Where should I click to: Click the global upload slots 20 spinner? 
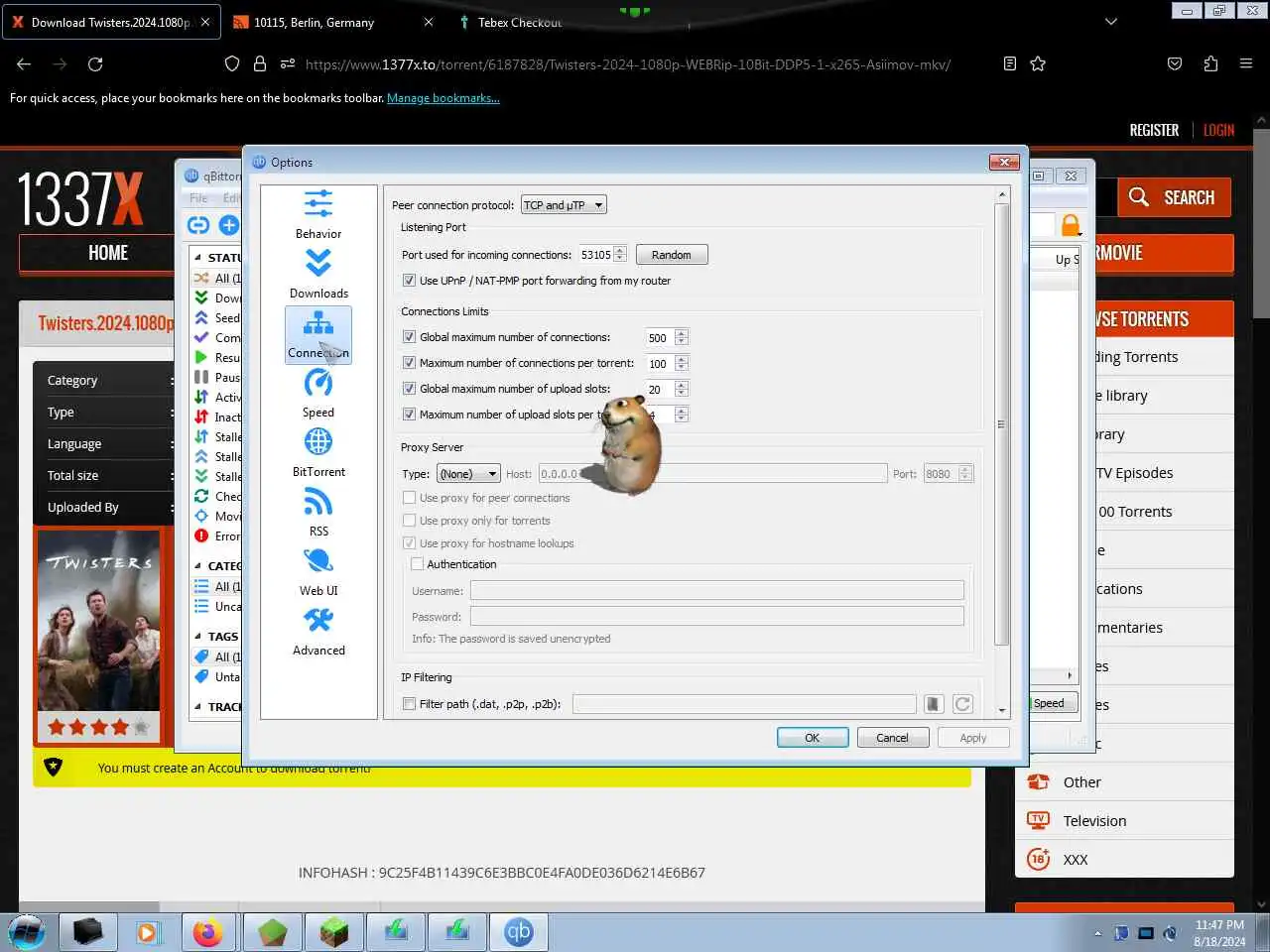coord(681,389)
